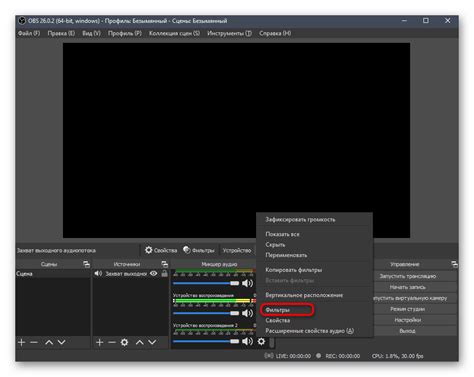
Task: Add a new scene with plus icon
Action: (22, 342)
